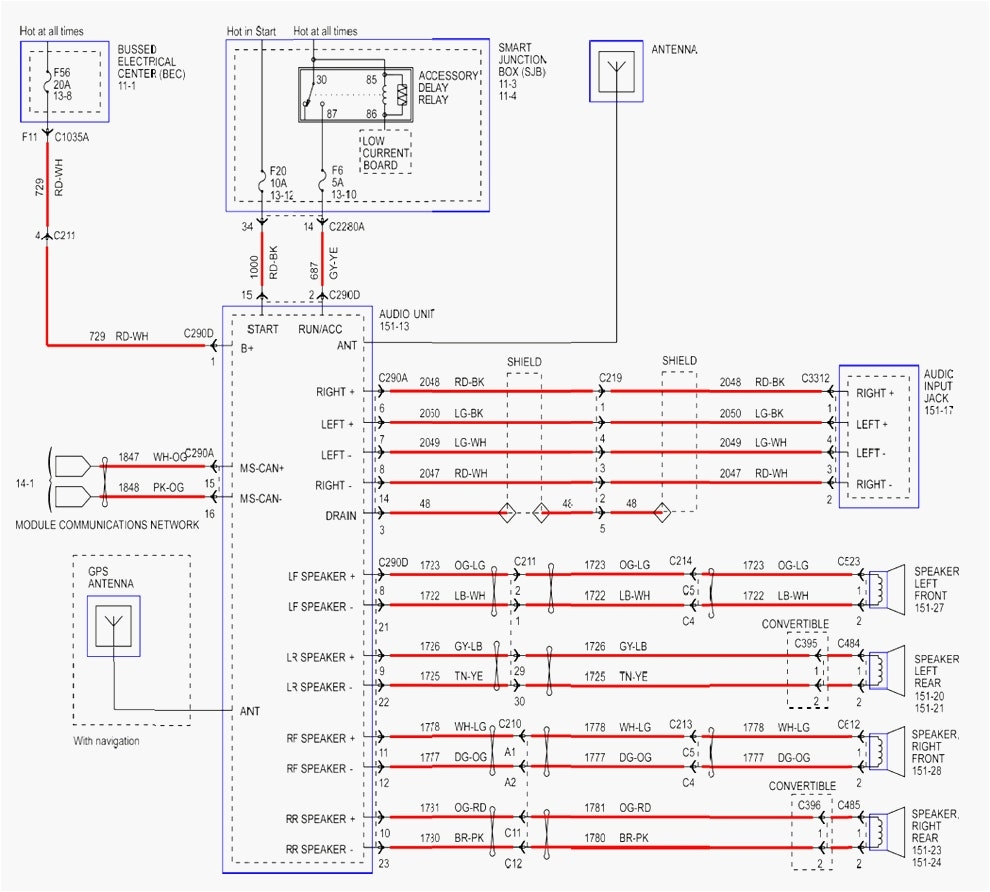Click the GPS ANTENNA symbol

tap(116, 625)
